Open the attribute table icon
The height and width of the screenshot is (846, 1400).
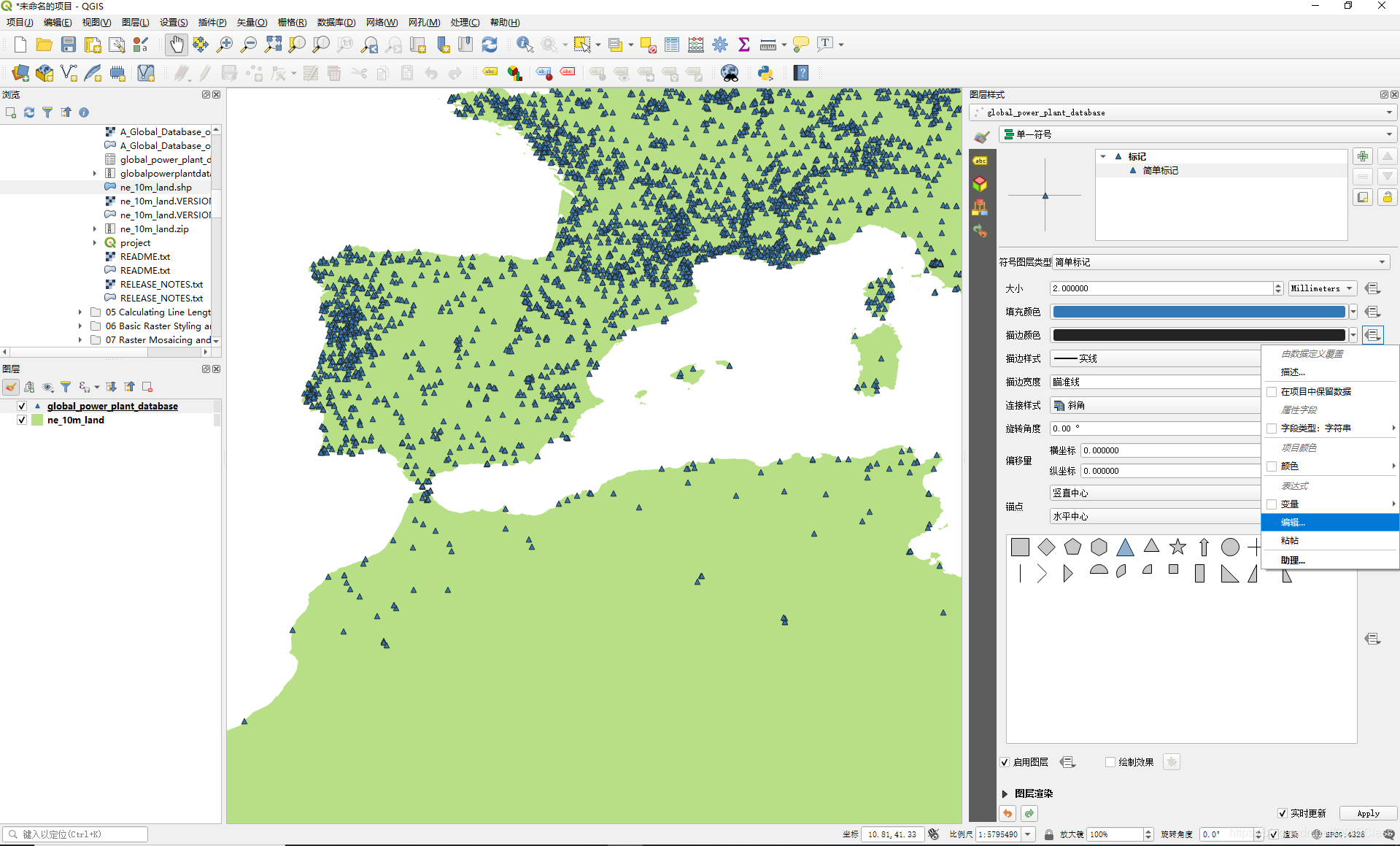672,45
